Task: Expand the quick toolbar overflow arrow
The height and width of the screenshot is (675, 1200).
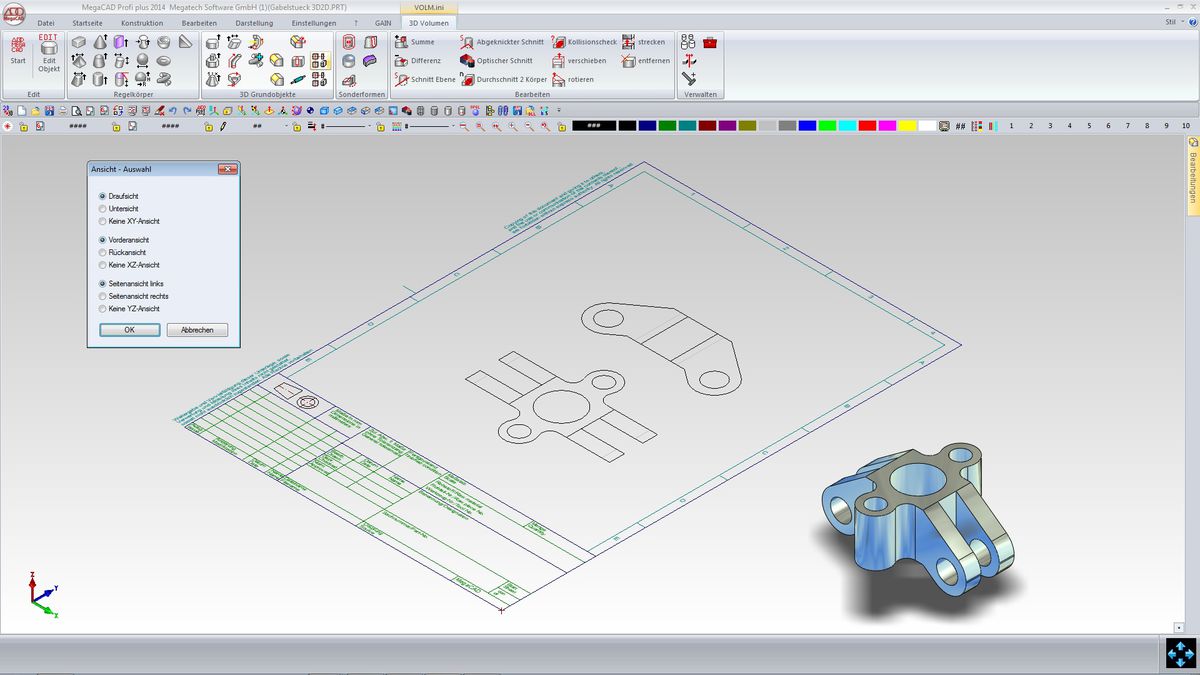Action: [559, 110]
